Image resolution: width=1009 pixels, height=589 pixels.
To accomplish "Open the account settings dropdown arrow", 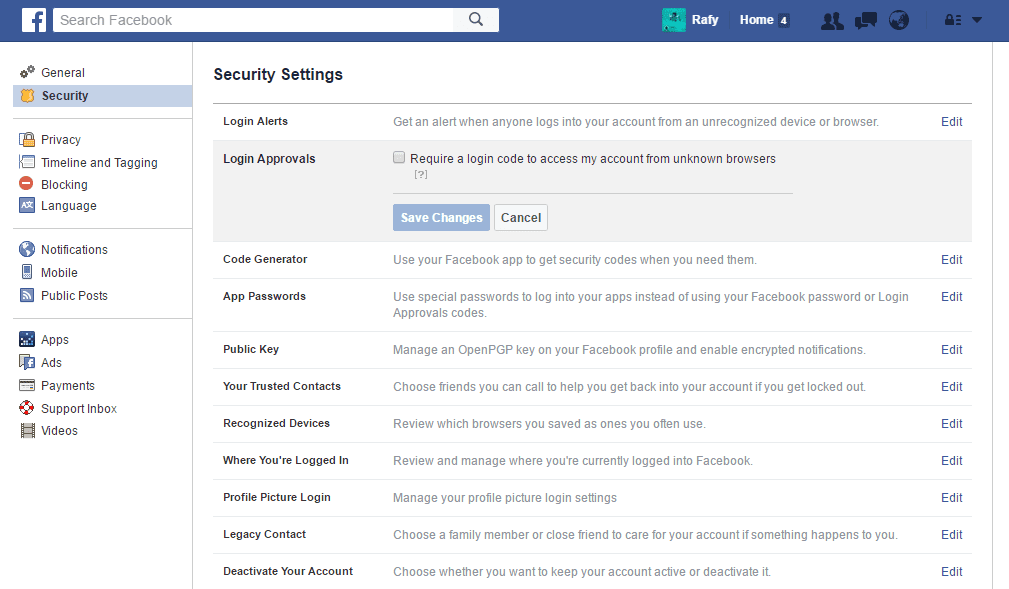I will tap(975, 19).
